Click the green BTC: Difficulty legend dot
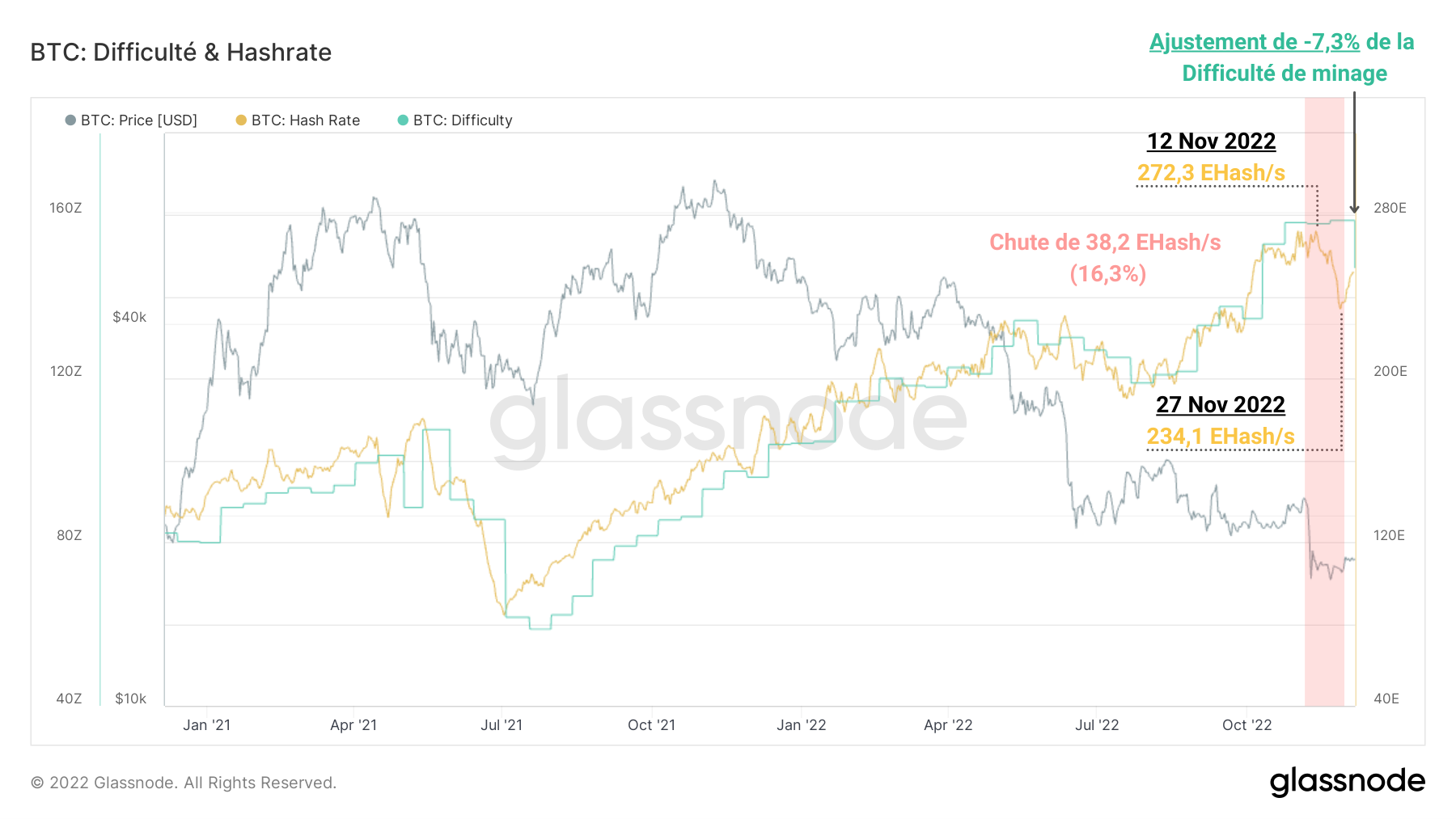This screenshot has width=1456, height=819. tap(403, 120)
